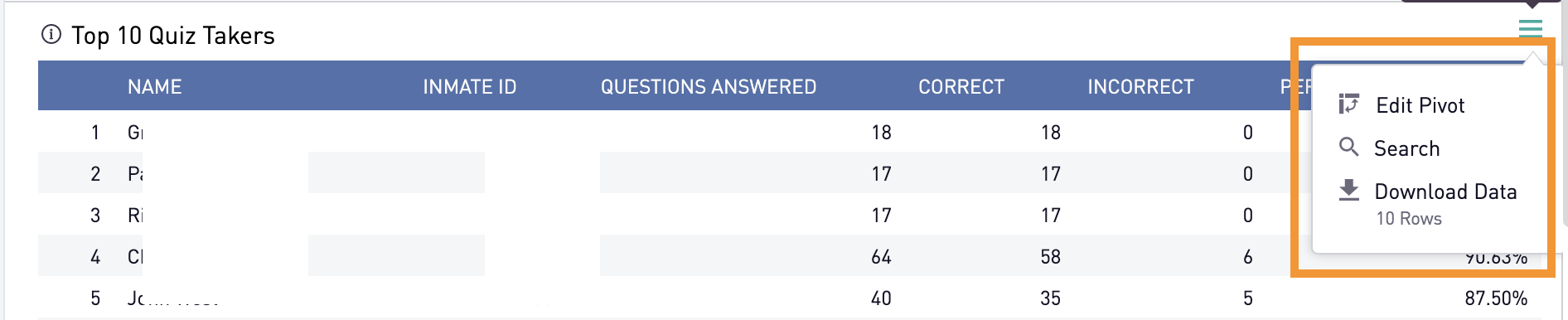Open the green hamburger menu icon

[1530, 29]
